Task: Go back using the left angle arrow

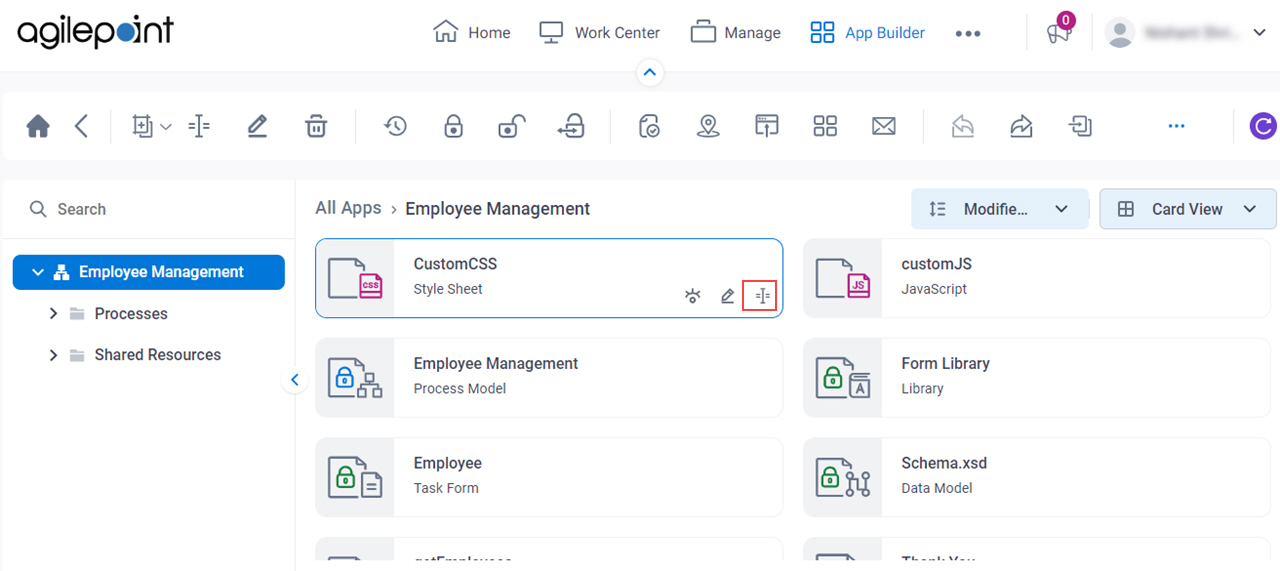Action: click(82, 126)
